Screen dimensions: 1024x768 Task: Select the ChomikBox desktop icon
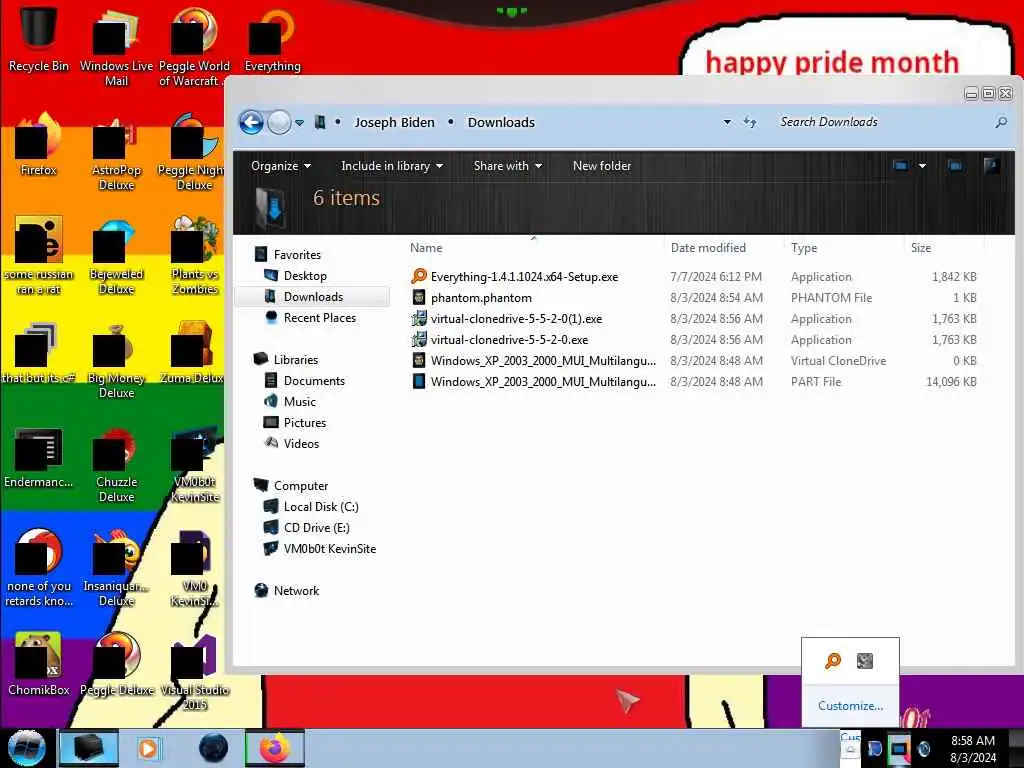(x=39, y=663)
